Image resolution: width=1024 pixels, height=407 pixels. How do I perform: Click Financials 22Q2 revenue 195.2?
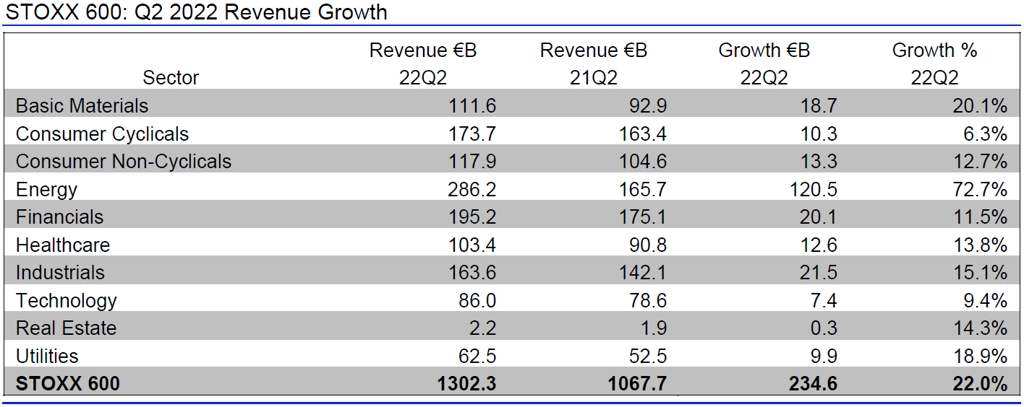(x=470, y=217)
